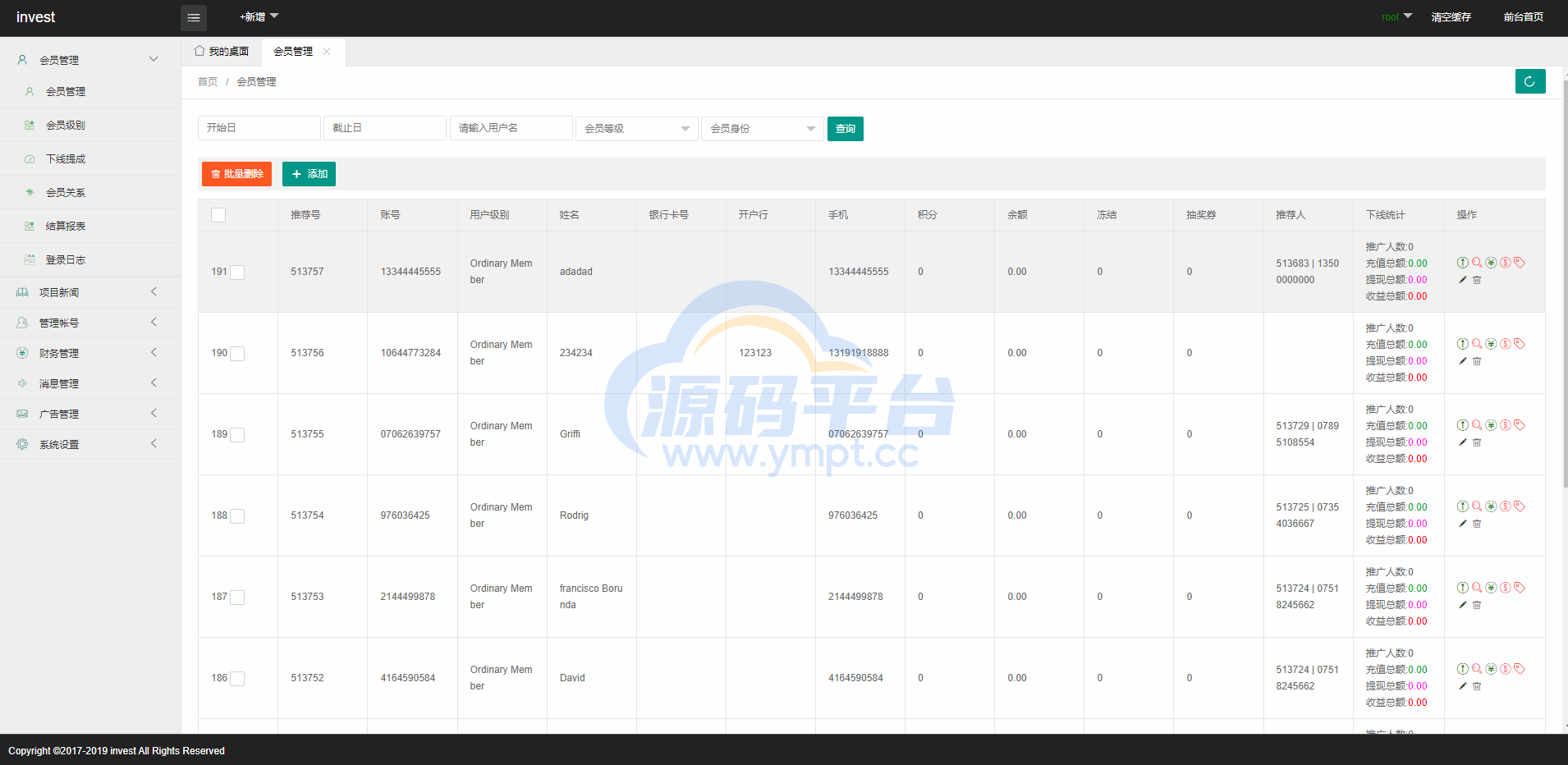Image resolution: width=1568 pixels, height=765 pixels.
Task: Expand the 广告管理 sidebar section
Action: [90, 414]
